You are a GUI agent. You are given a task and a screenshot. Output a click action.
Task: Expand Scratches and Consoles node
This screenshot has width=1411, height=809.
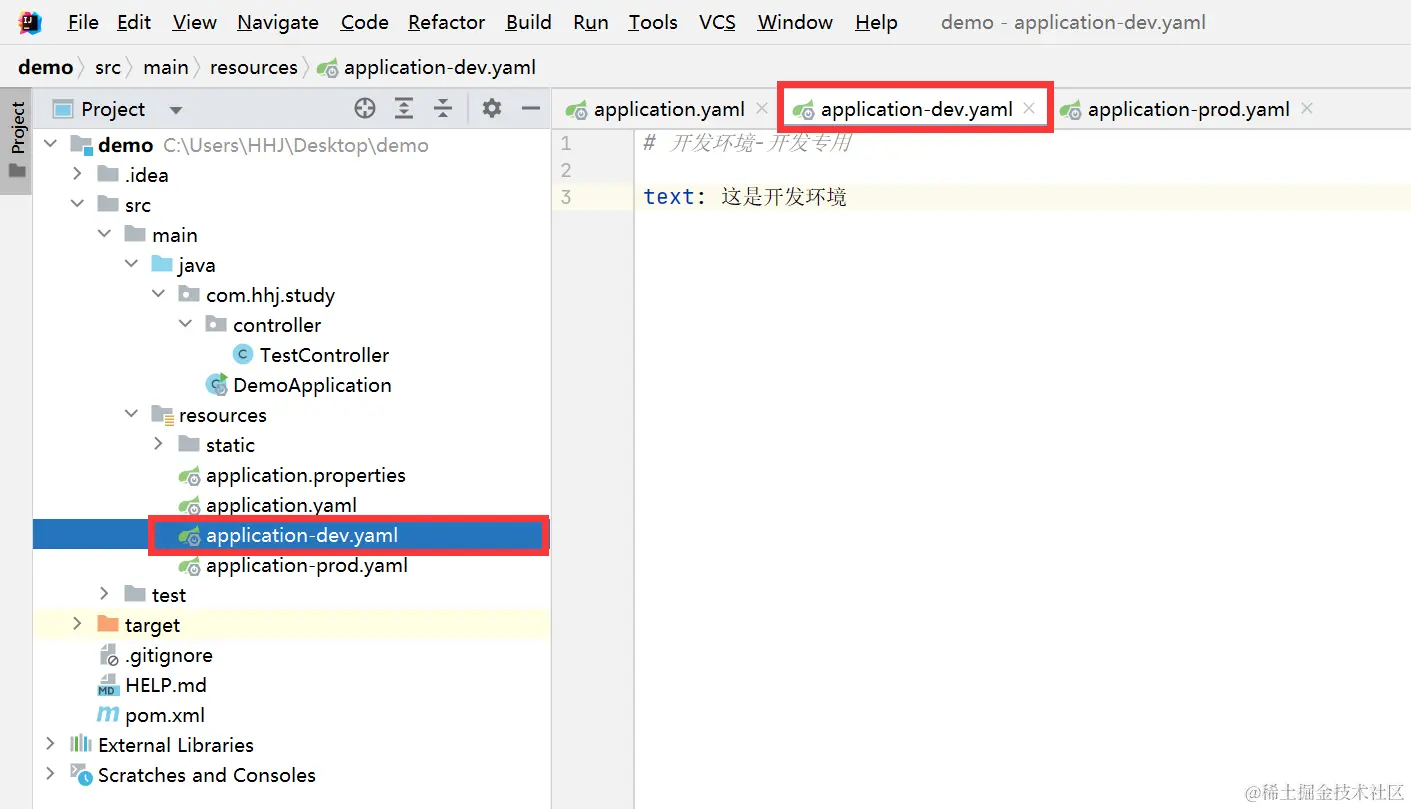(x=50, y=774)
